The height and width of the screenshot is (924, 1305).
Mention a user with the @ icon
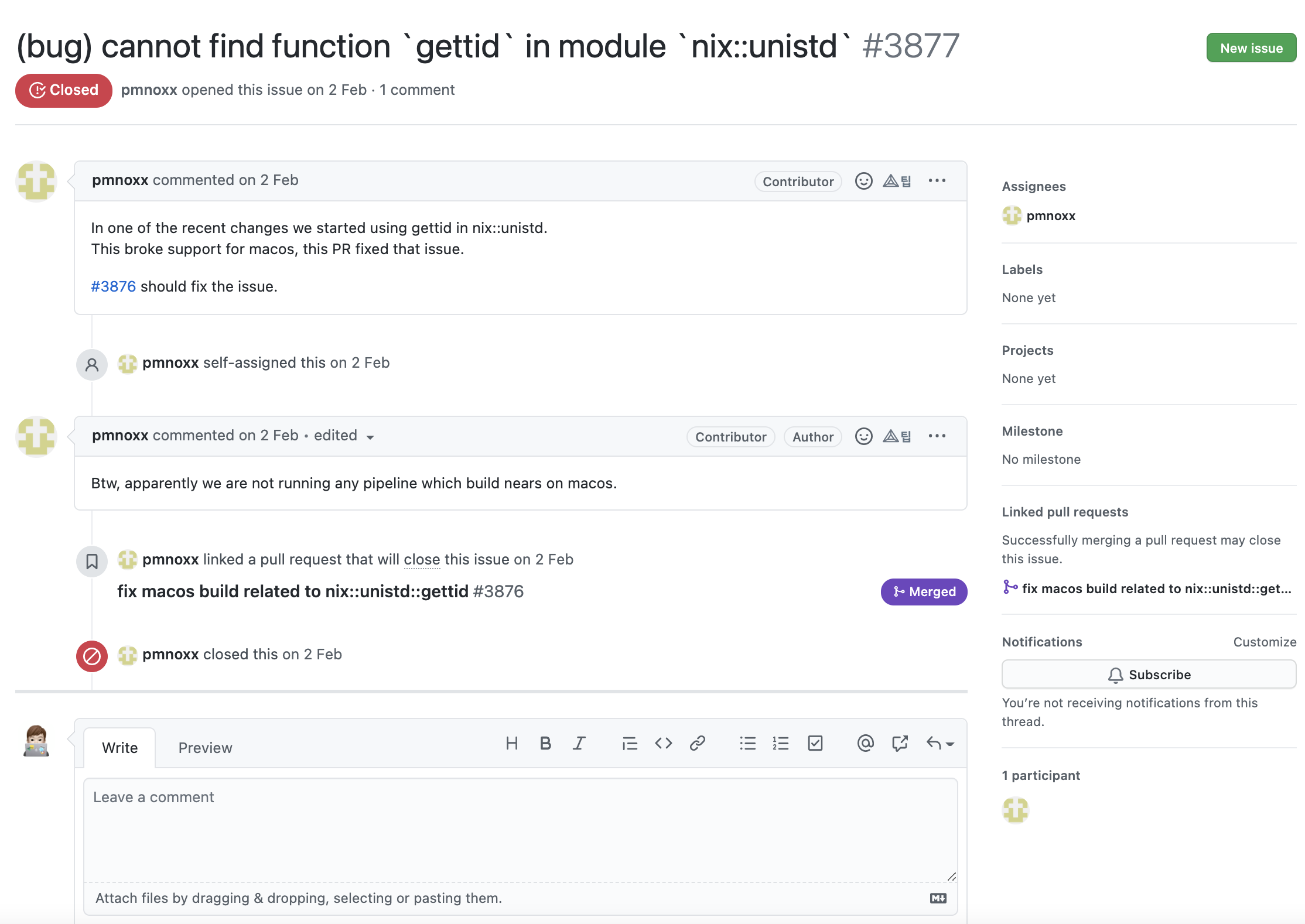[865, 744]
